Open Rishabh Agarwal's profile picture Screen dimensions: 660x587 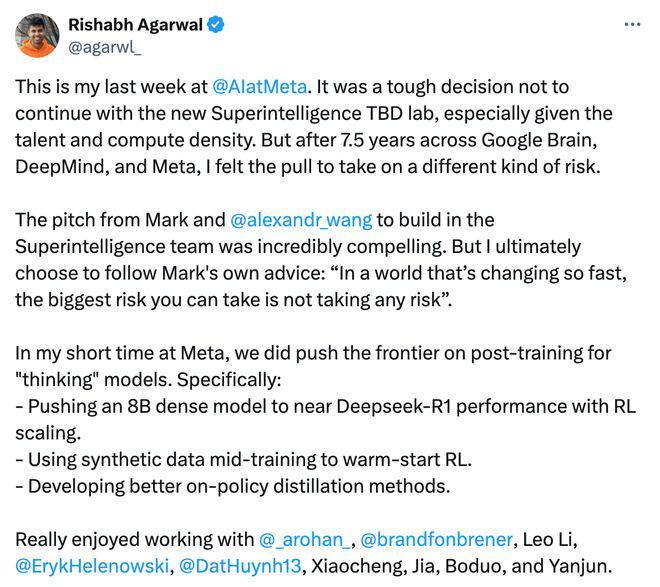tap(36, 35)
